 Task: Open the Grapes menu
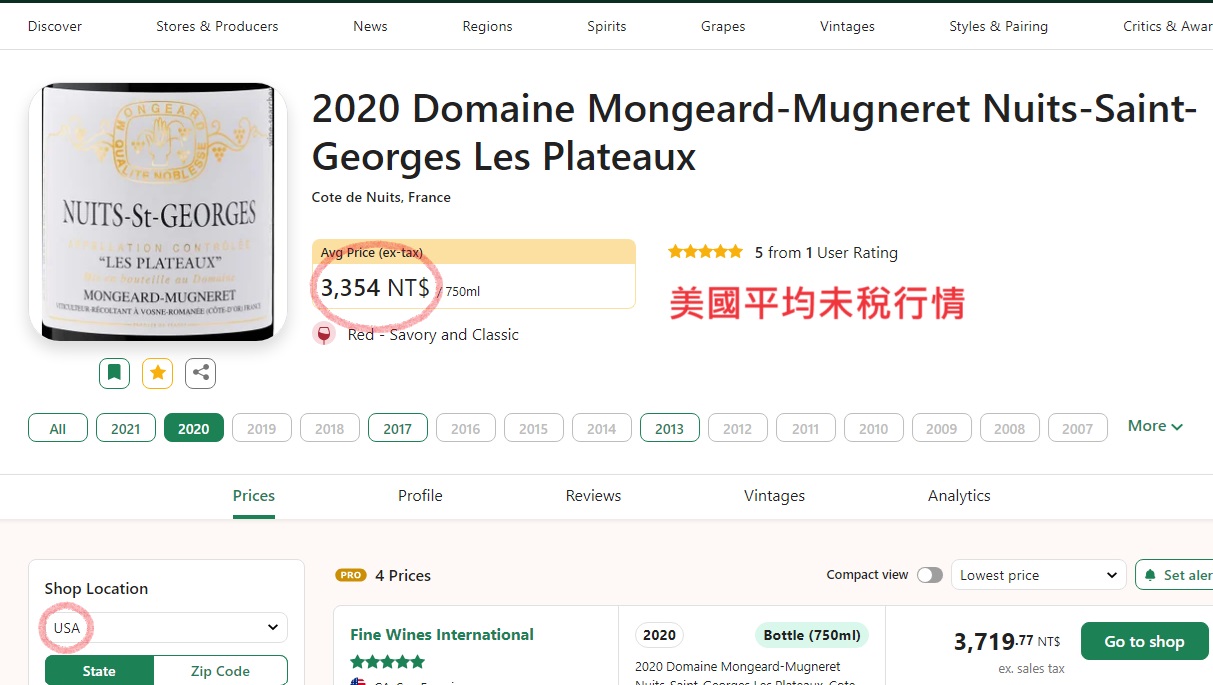(723, 26)
